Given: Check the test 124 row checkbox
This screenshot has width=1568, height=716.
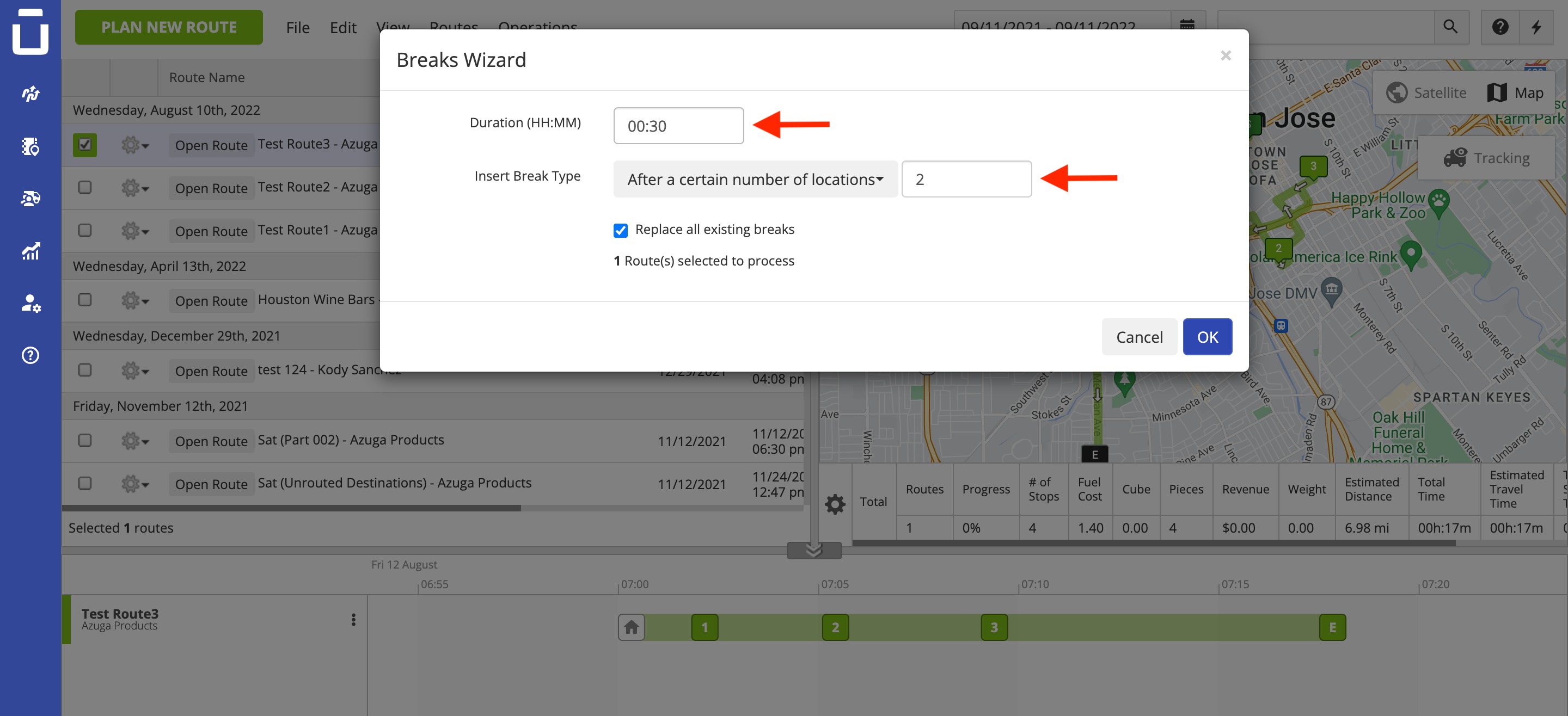Looking at the screenshot, I should coord(85,370).
